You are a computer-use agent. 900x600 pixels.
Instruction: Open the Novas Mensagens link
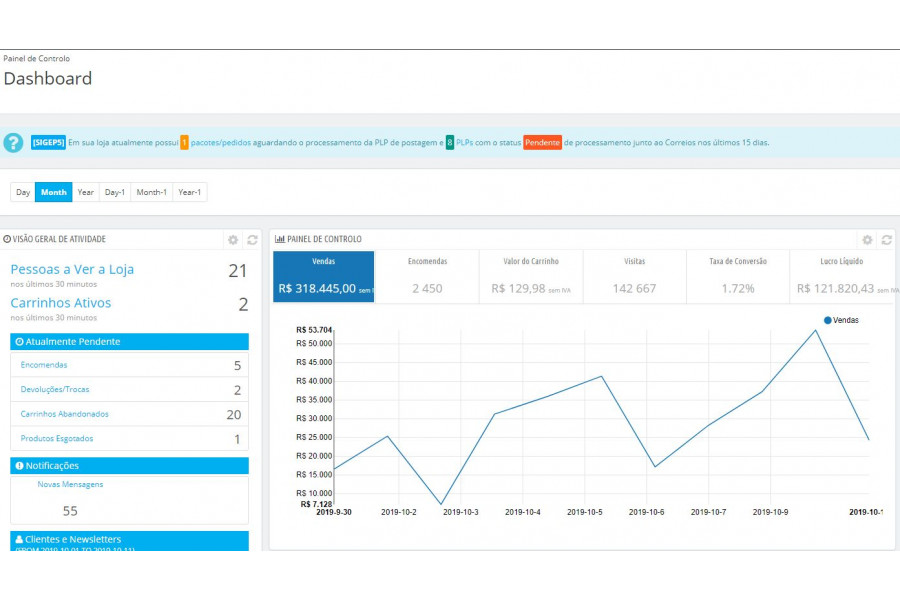(x=71, y=485)
